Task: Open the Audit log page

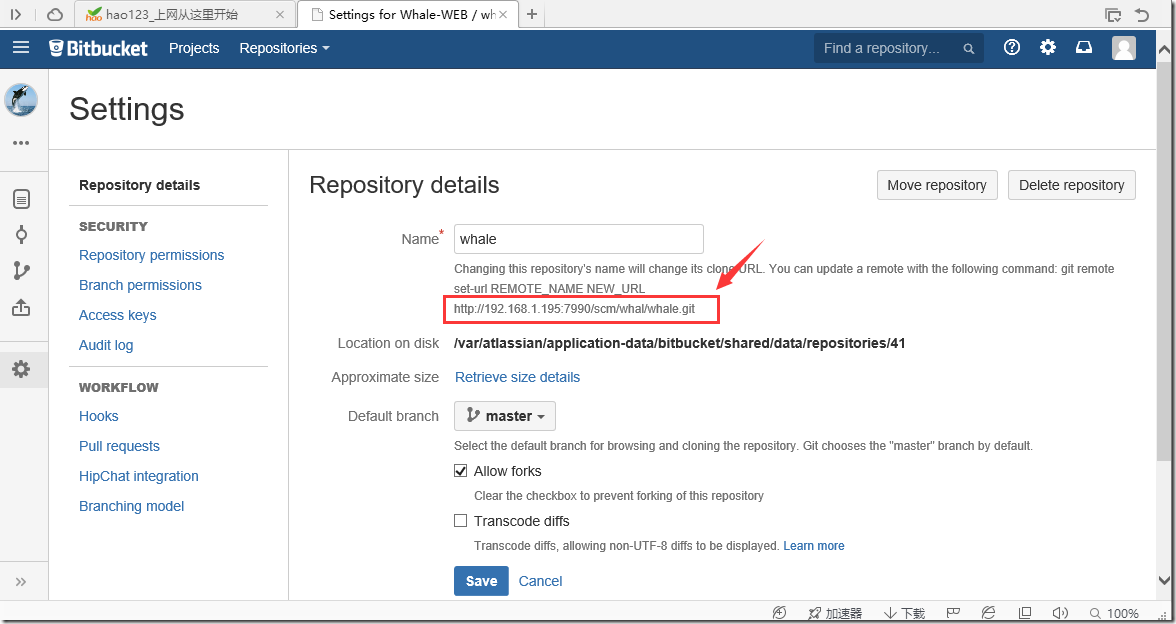Action: coord(106,345)
